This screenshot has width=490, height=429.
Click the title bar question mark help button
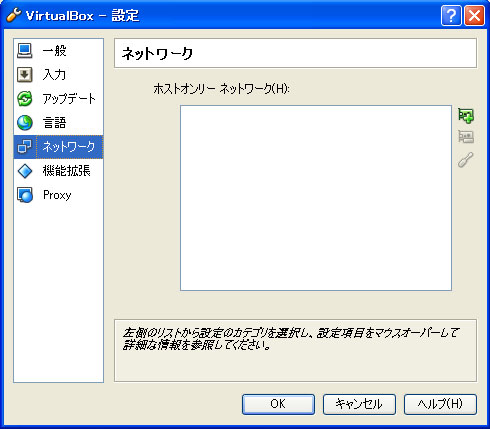[x=451, y=15]
